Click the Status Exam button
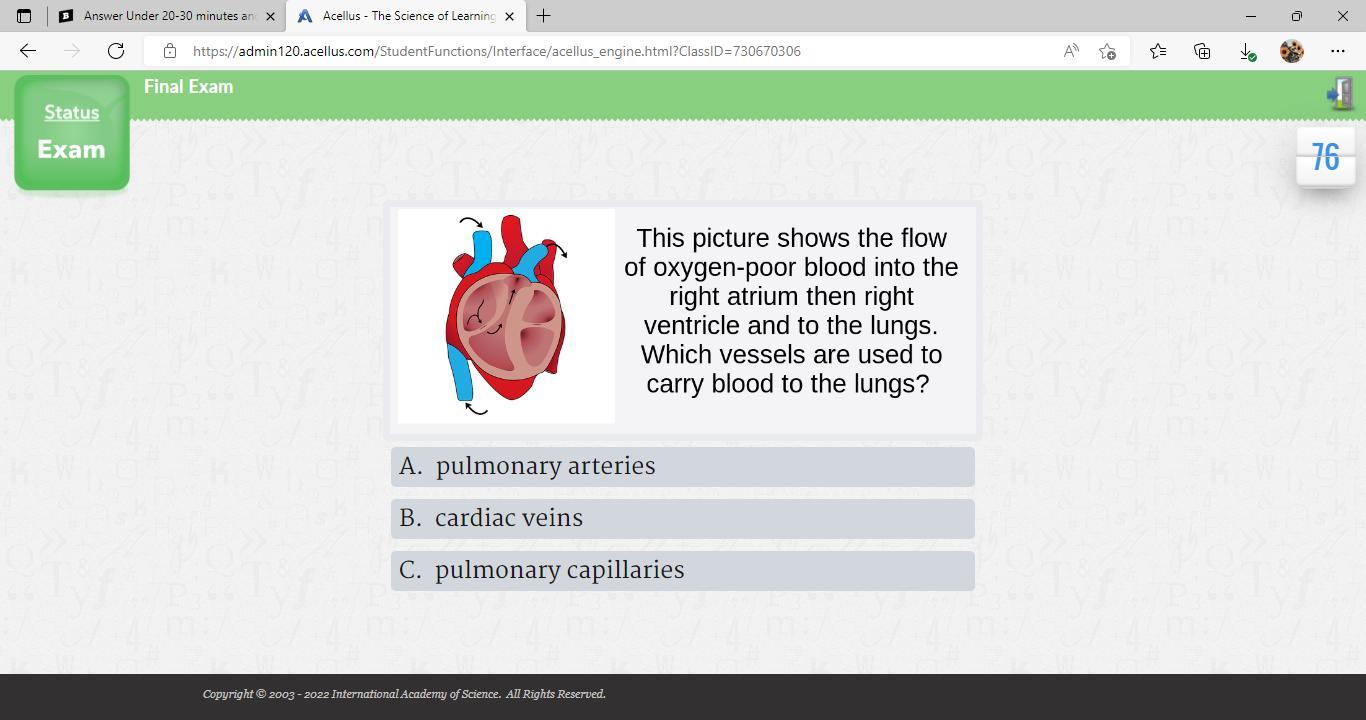 pyautogui.click(x=72, y=132)
